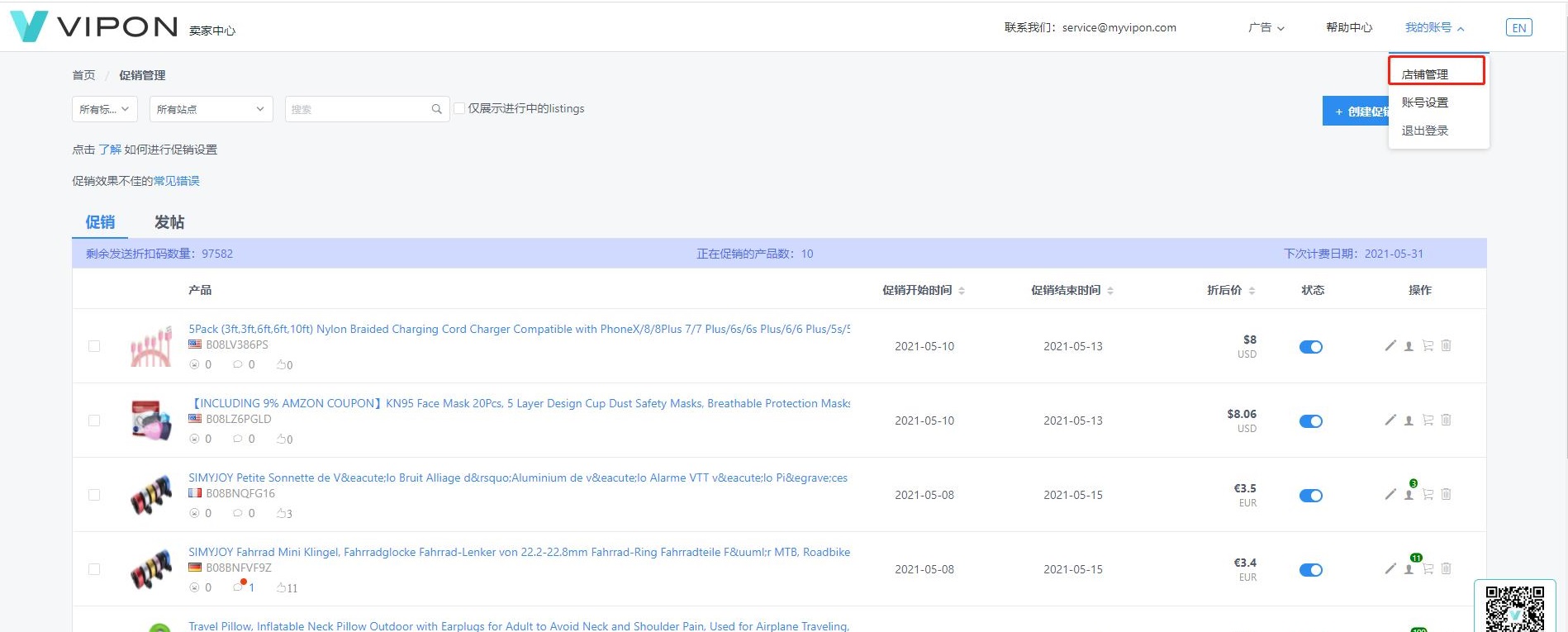Click the likes icon showing 11
This screenshot has width=1568, height=632.
[282, 587]
